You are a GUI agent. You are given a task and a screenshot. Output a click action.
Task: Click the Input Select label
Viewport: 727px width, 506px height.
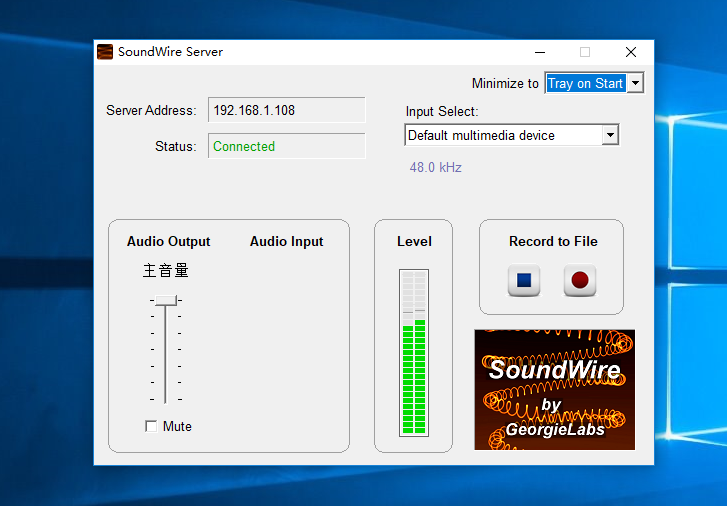(442, 112)
